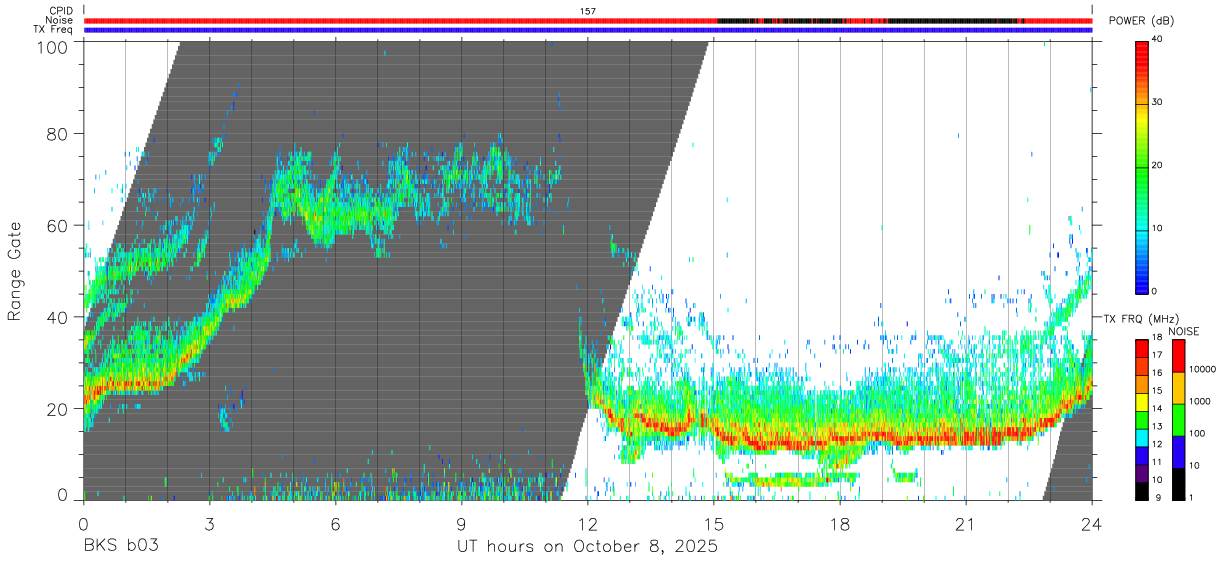Click the 6 tick on the UT hours axis
This screenshot has height=567, width=1228.
pos(335,524)
